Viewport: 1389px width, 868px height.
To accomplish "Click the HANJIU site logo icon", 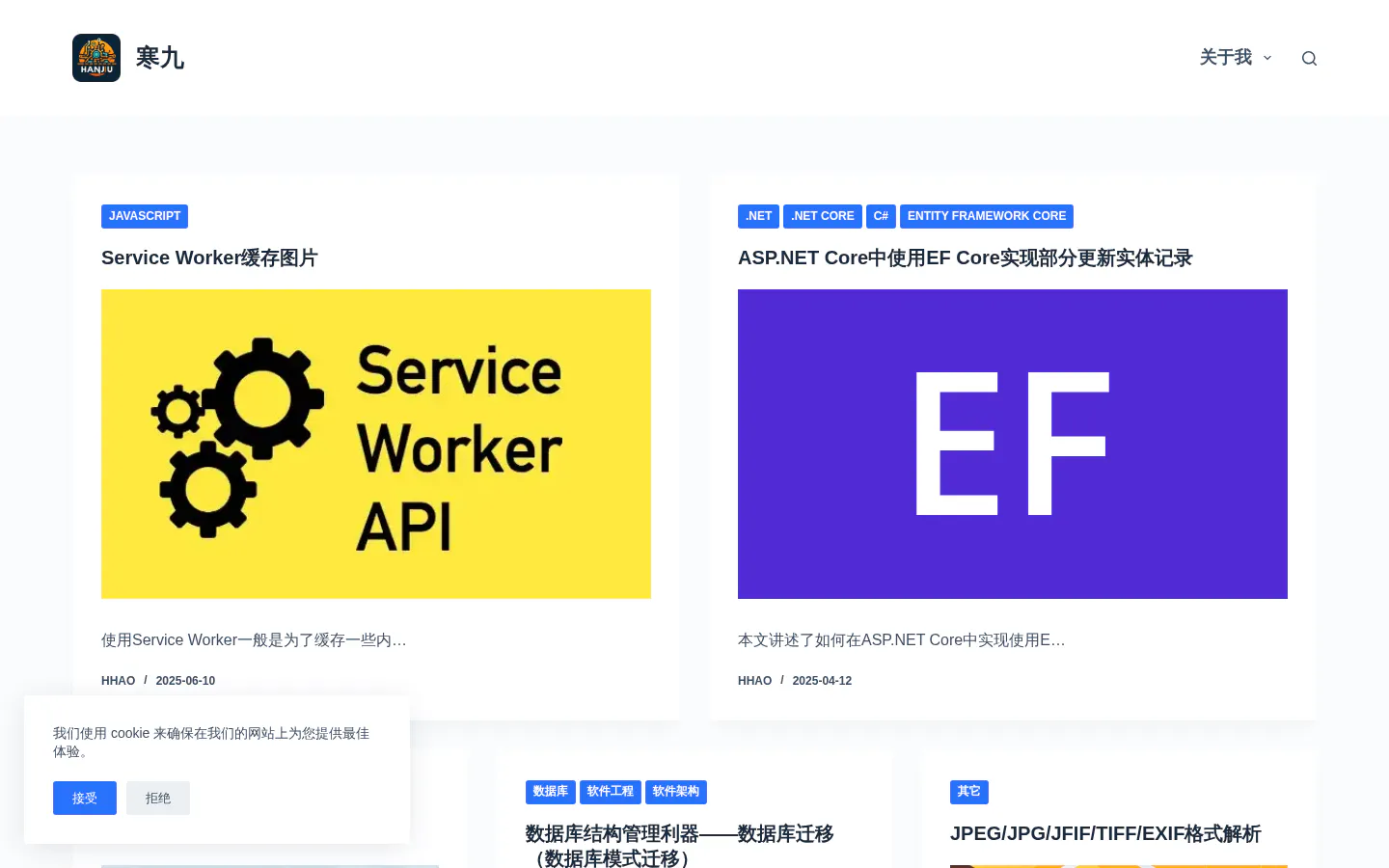I will click(96, 58).
